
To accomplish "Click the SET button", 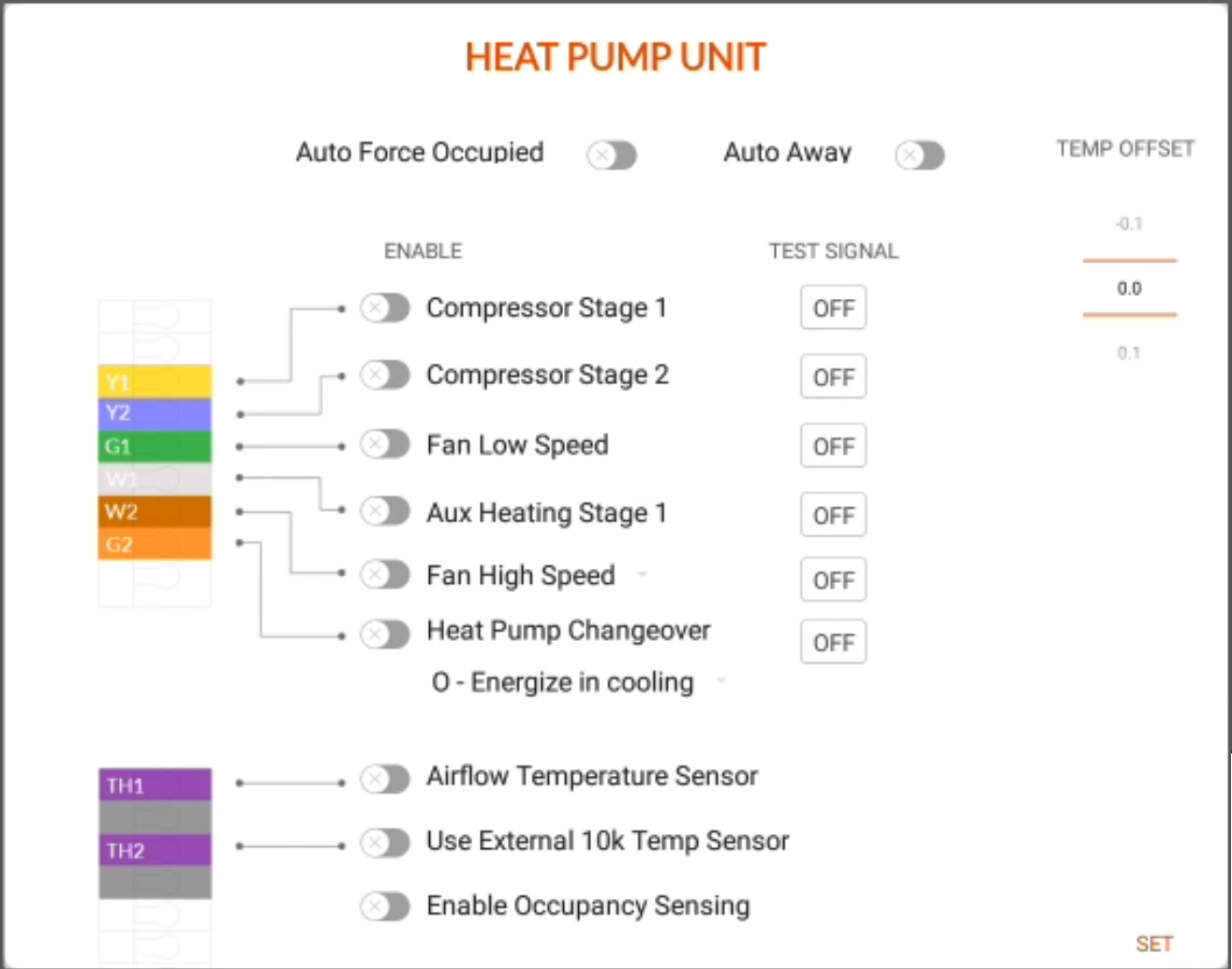I will pyautogui.click(x=1154, y=944).
